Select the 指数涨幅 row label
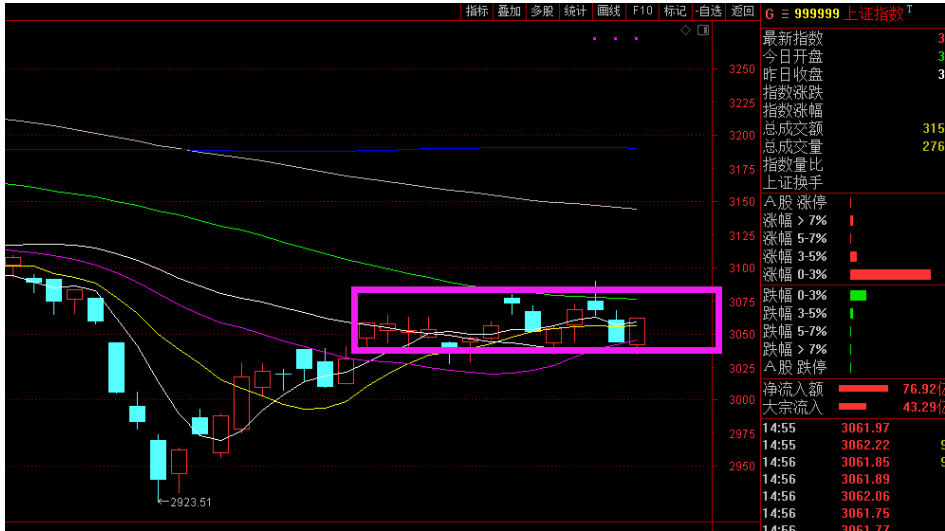The height and width of the screenshot is (531, 945). (793, 111)
